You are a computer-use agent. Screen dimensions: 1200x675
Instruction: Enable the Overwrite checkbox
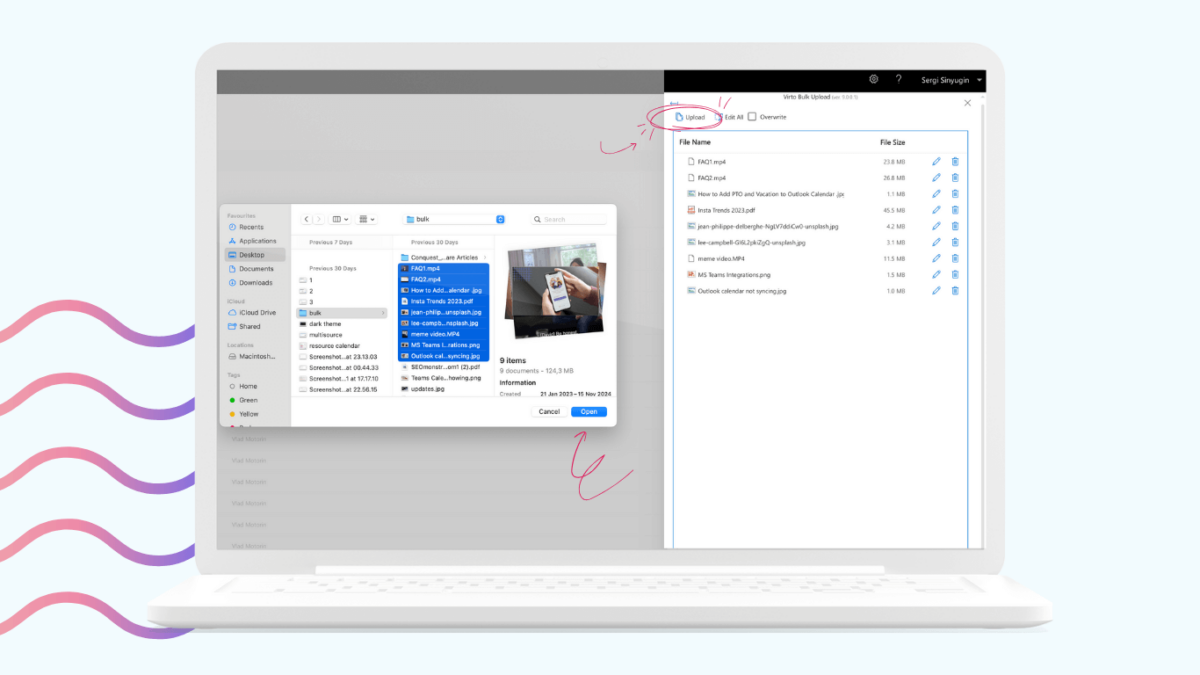coord(751,117)
